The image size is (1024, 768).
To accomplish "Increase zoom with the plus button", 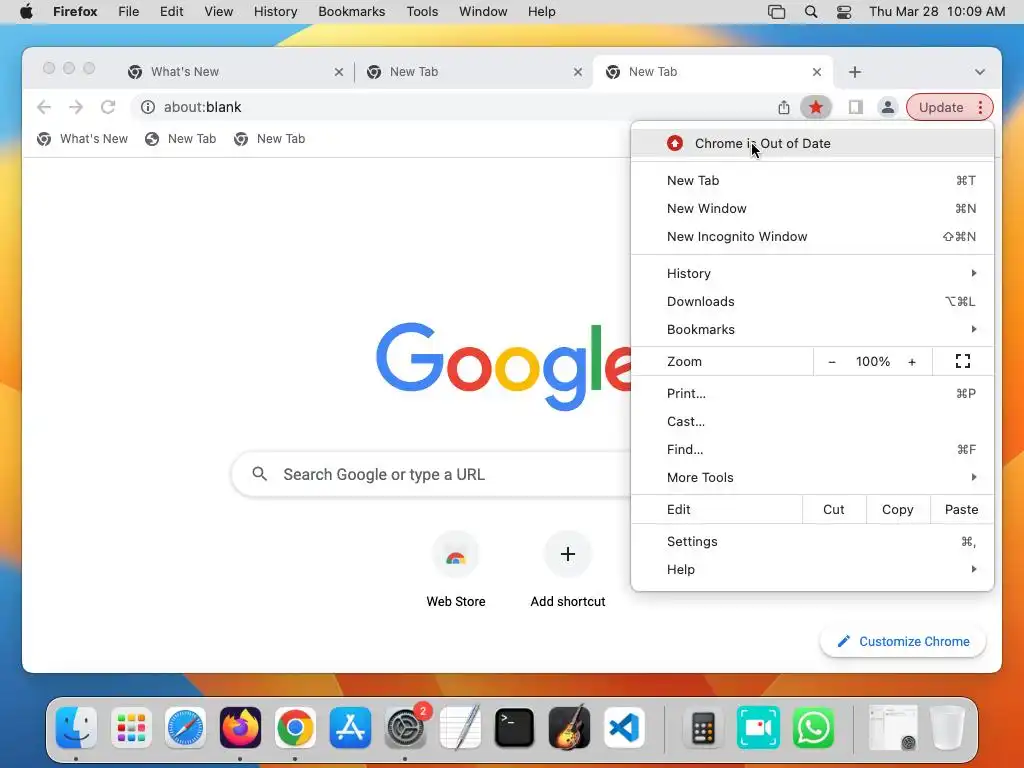I will [912, 361].
